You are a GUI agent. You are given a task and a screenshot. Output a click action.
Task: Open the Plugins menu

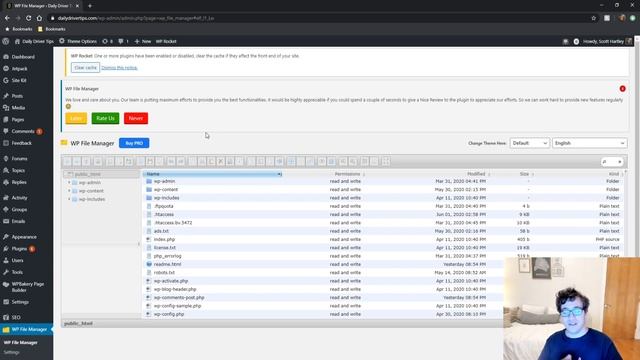19,249
